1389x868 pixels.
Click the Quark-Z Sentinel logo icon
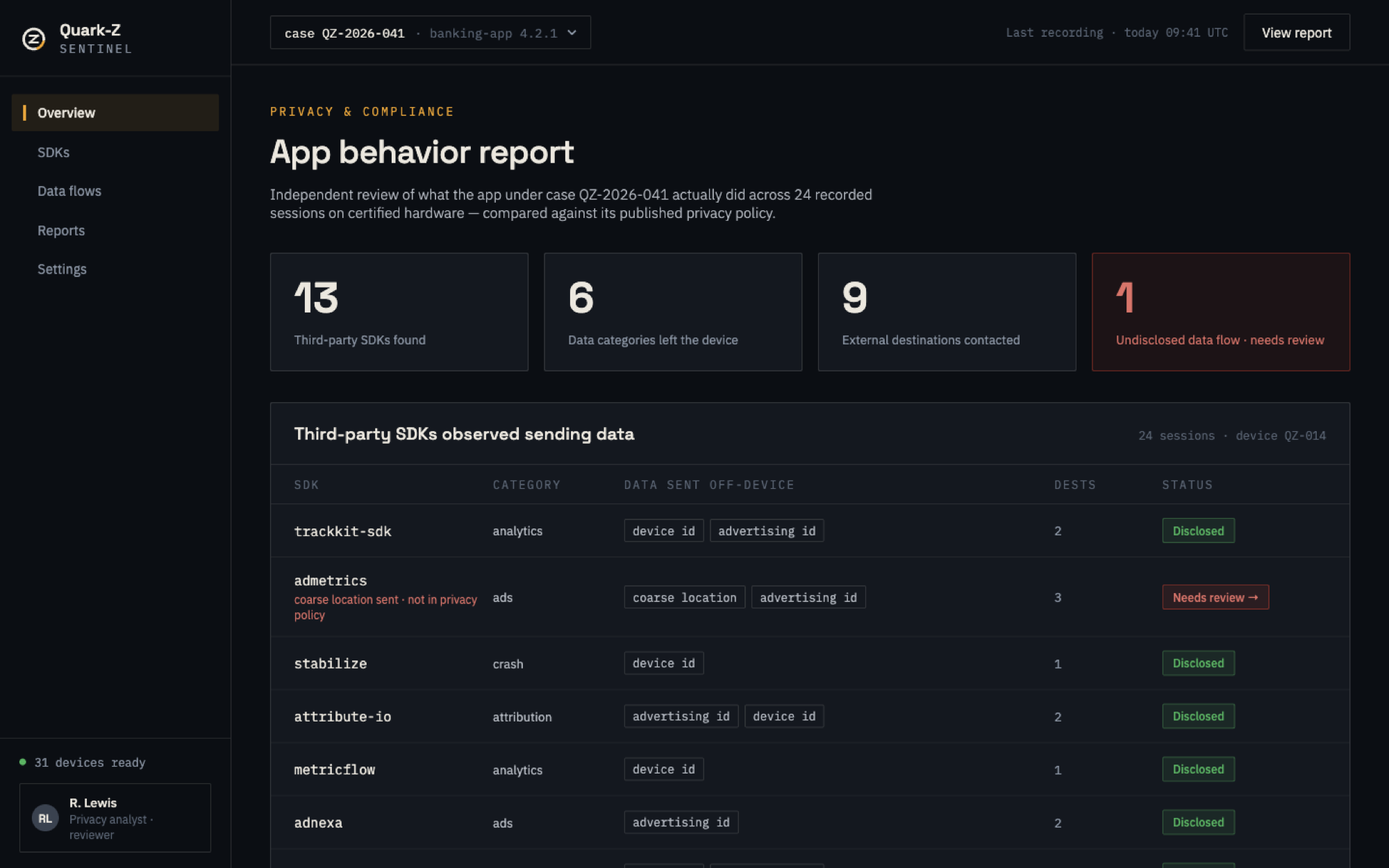pyautogui.click(x=33, y=39)
